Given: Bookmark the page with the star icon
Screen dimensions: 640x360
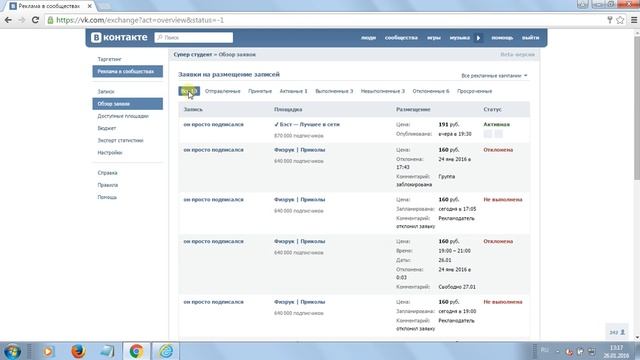Looking at the screenshot, I should [620, 20].
